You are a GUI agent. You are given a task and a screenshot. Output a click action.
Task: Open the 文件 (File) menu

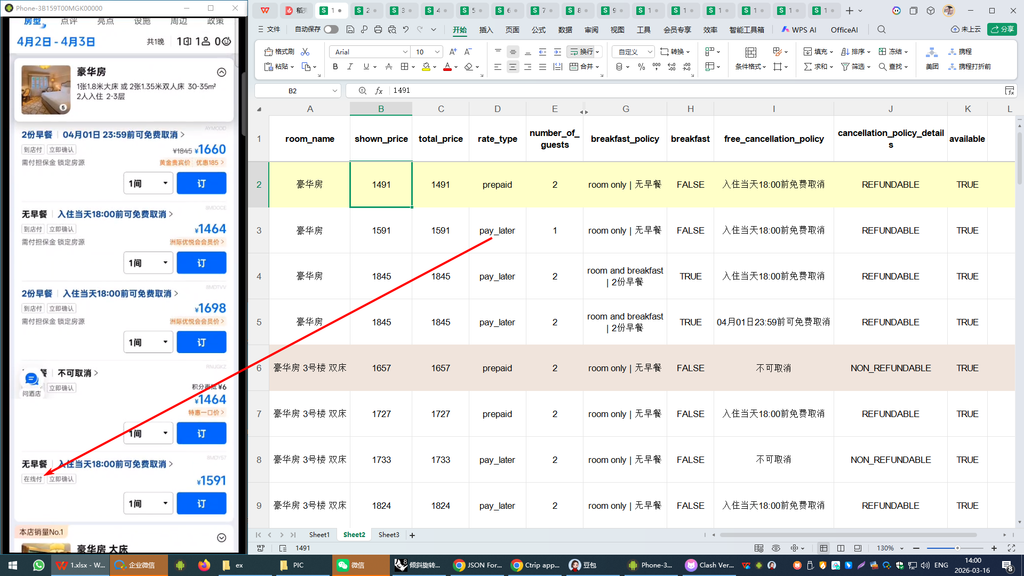coord(269,29)
